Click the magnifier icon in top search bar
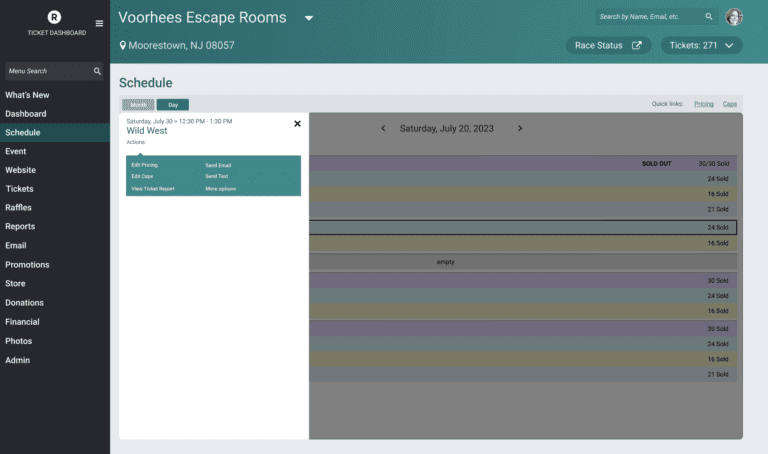768x454 pixels. (x=709, y=17)
